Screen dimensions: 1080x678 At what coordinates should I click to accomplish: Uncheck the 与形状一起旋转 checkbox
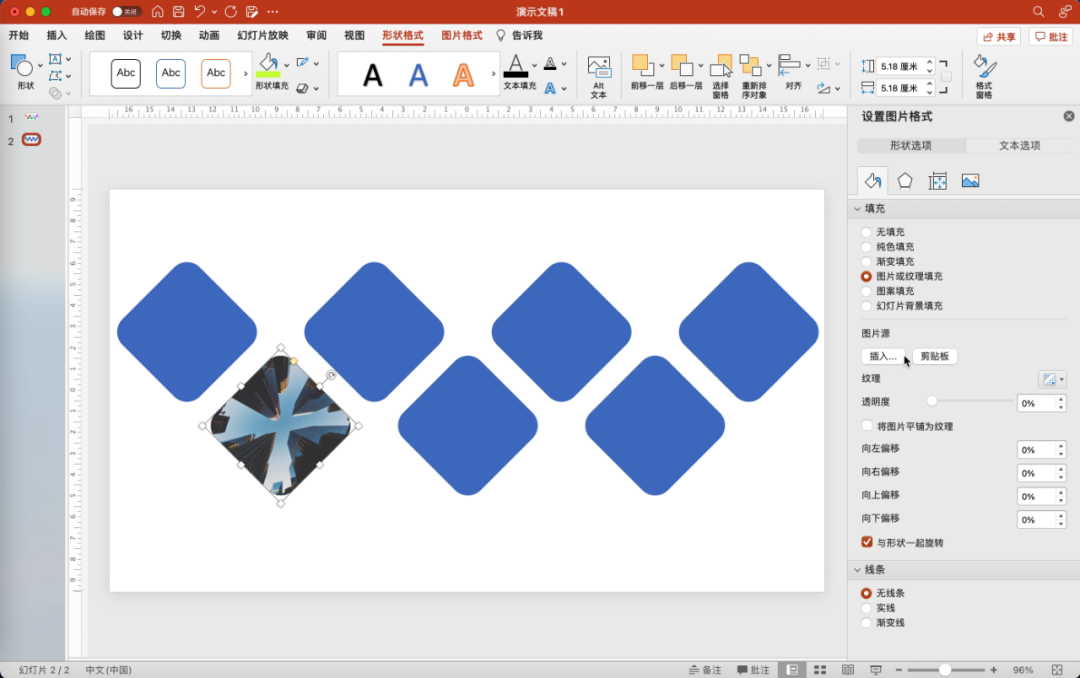pos(867,542)
